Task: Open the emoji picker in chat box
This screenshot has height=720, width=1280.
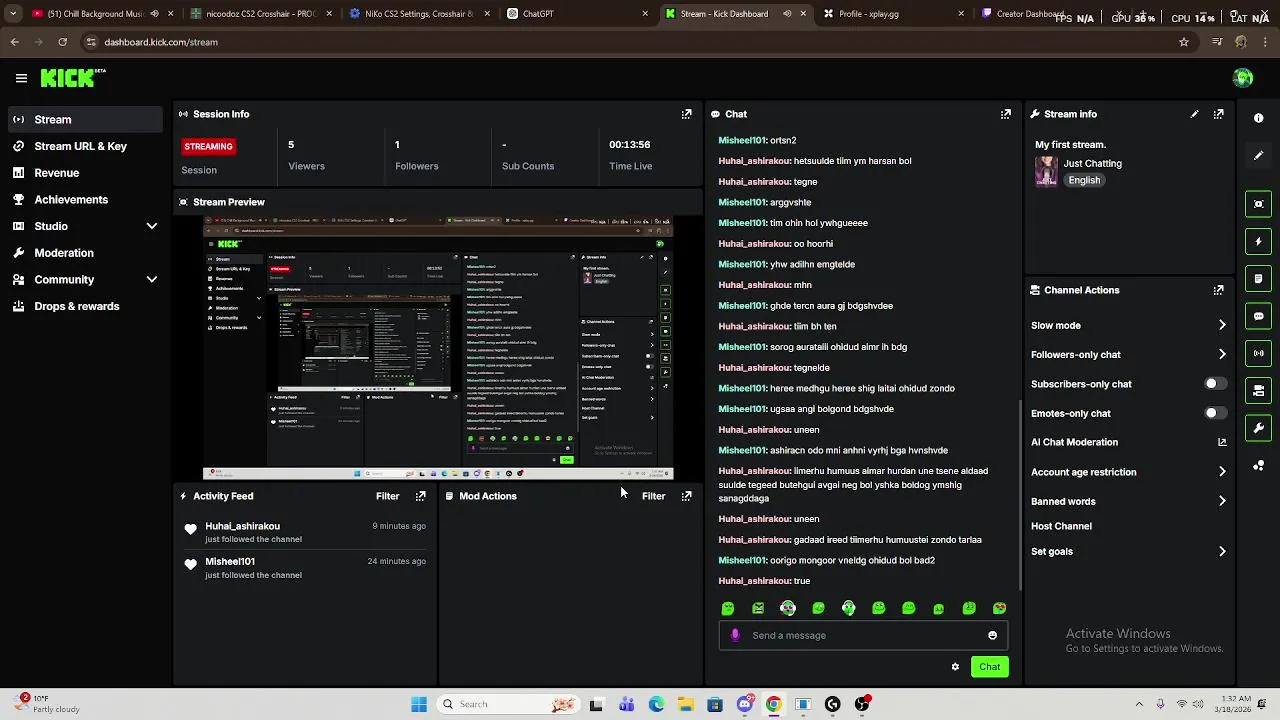Action: (x=992, y=635)
